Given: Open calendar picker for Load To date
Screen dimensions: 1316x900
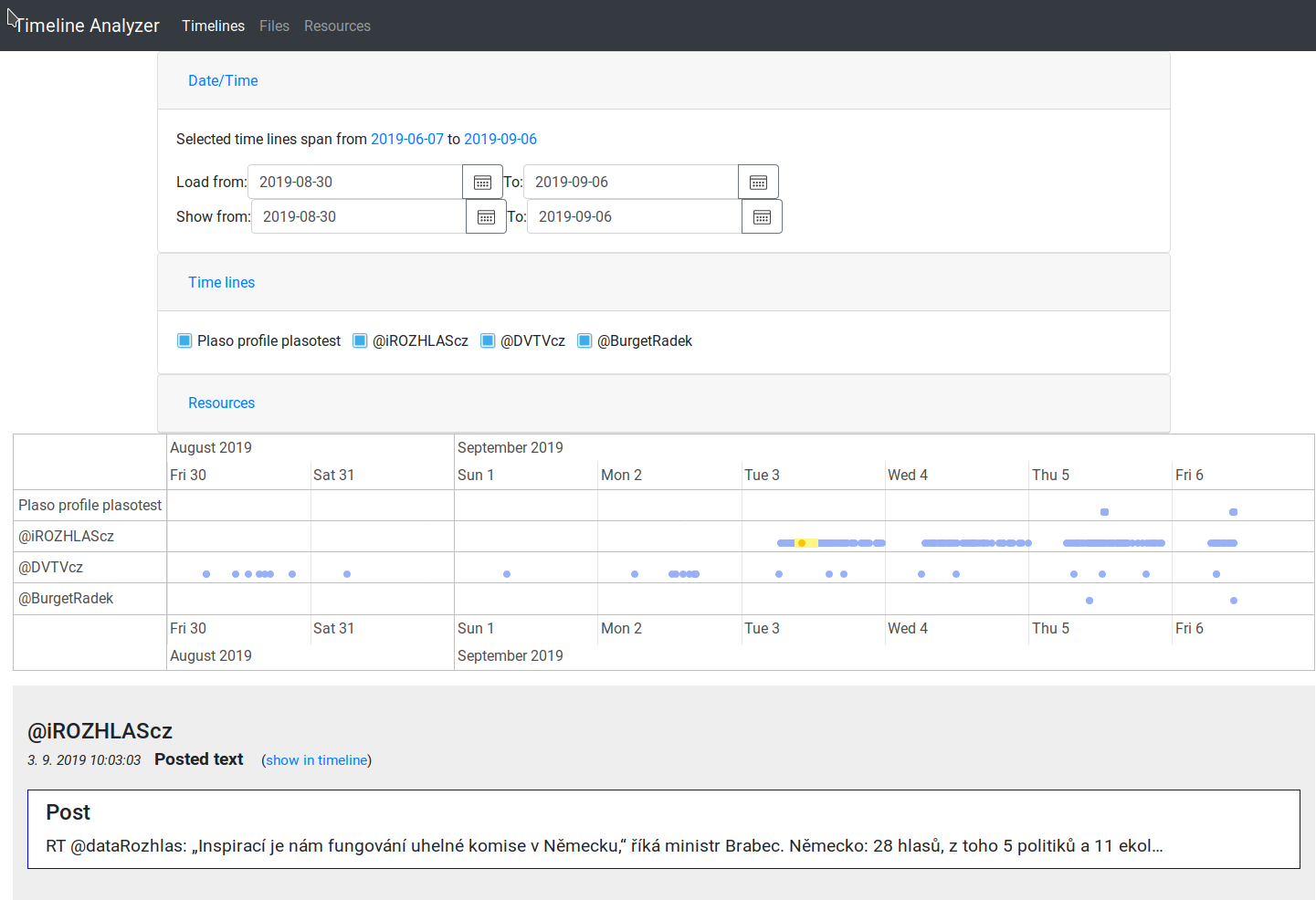Looking at the screenshot, I should [x=758, y=182].
